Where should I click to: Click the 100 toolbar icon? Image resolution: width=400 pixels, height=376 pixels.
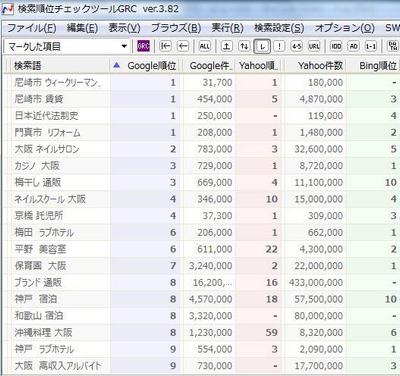pyautogui.click(x=336, y=46)
